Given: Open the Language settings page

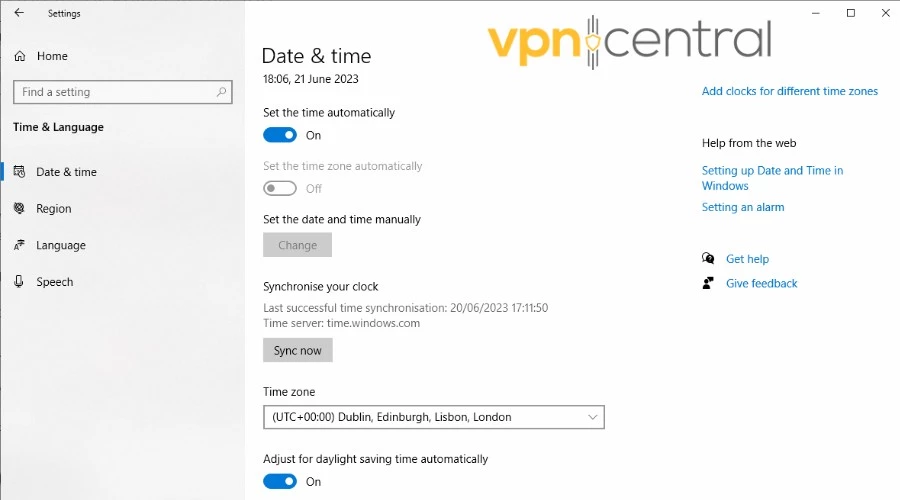Looking at the screenshot, I should pos(61,245).
